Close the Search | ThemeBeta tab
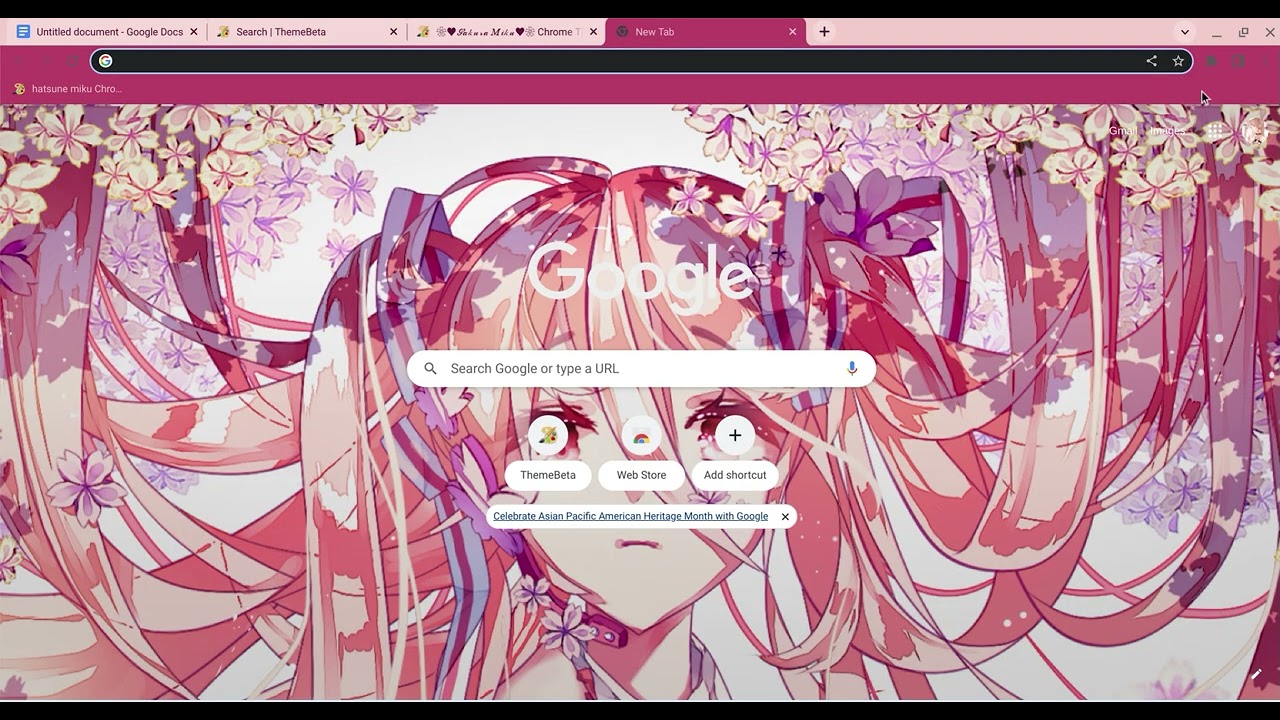The width and height of the screenshot is (1280, 720). [x=394, y=32]
